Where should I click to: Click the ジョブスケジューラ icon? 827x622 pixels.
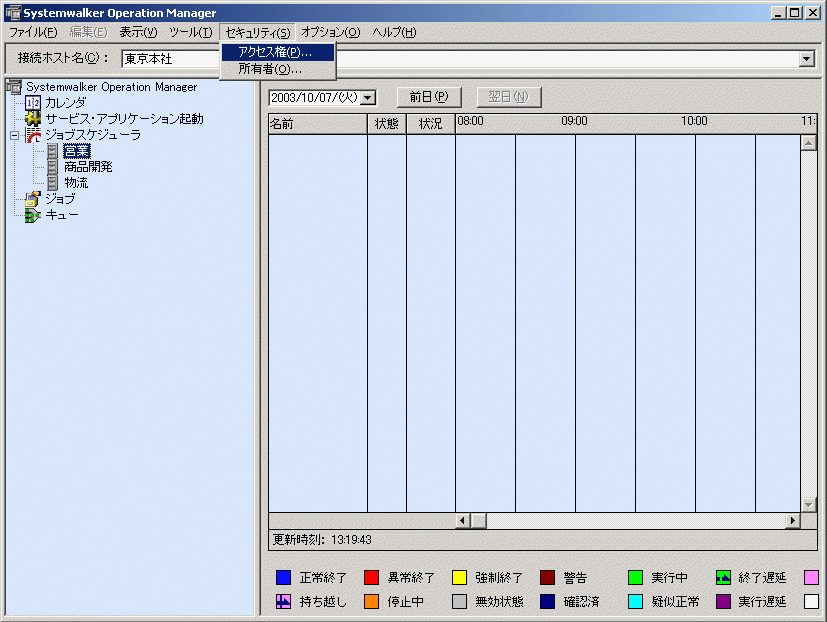(33, 135)
